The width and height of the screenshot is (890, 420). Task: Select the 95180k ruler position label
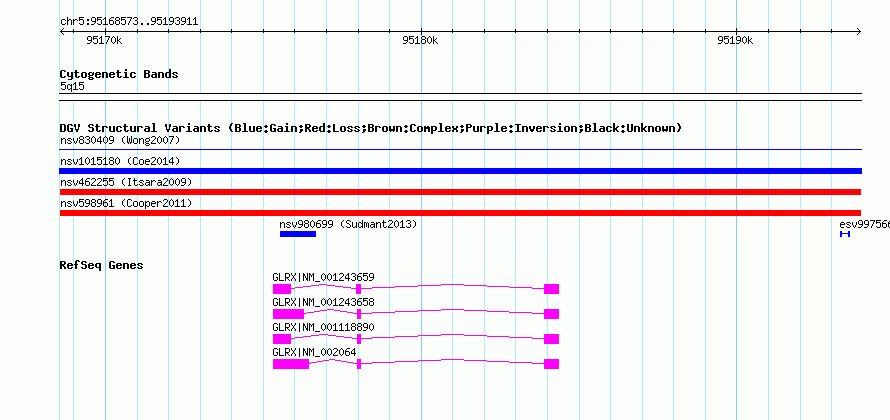point(420,40)
